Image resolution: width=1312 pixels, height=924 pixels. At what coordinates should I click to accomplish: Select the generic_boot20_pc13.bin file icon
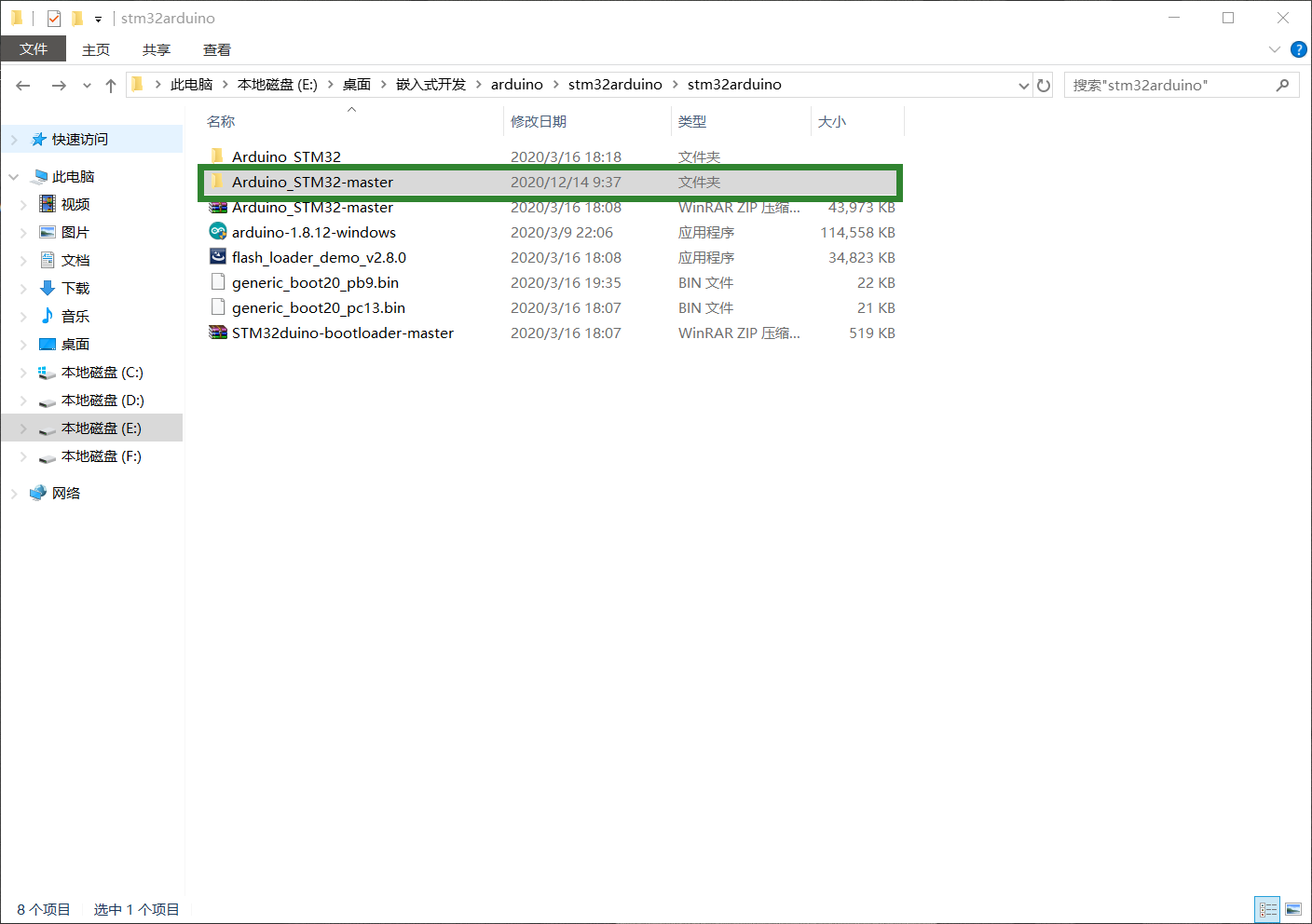tap(218, 306)
